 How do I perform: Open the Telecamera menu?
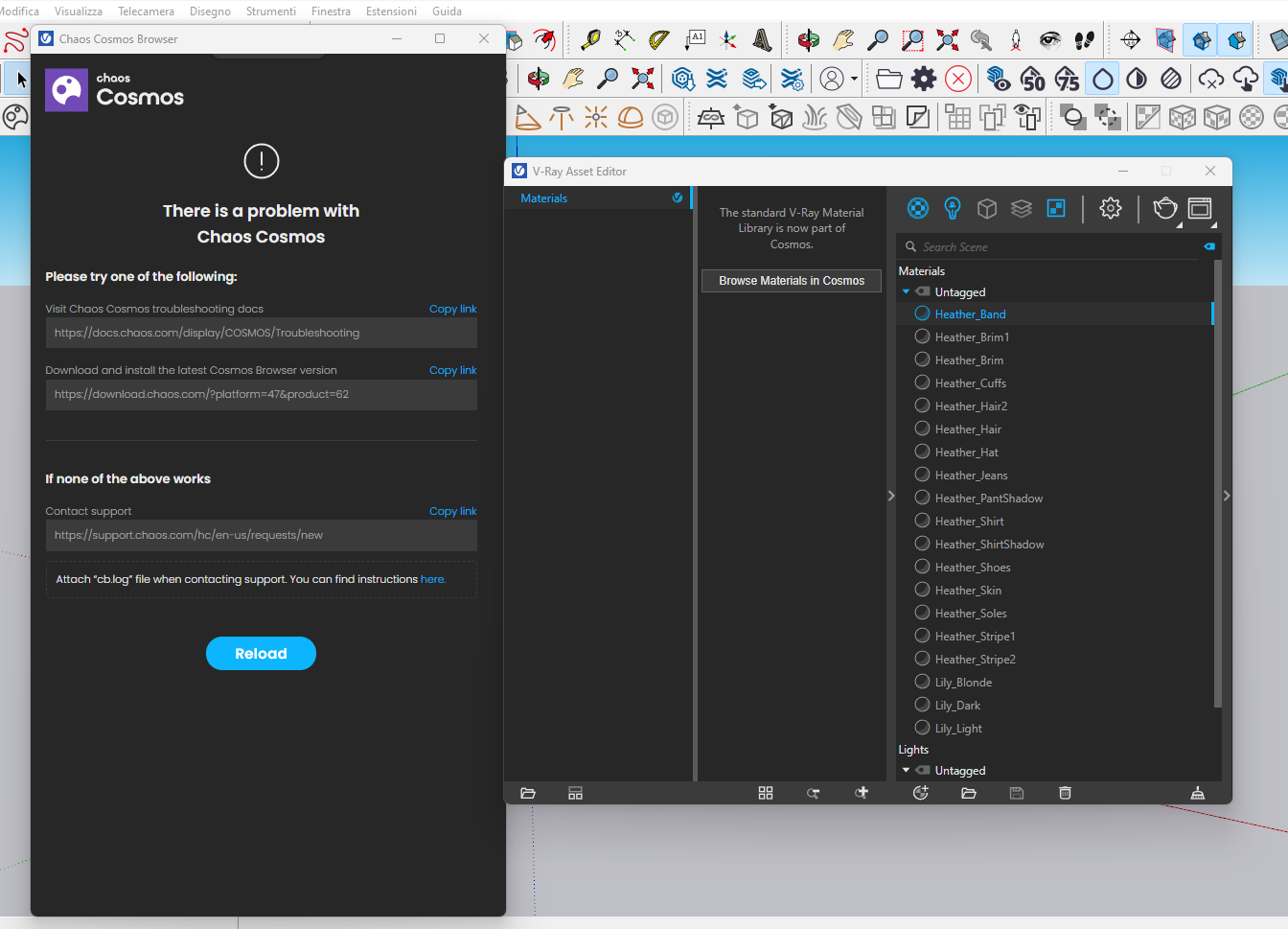(x=146, y=12)
